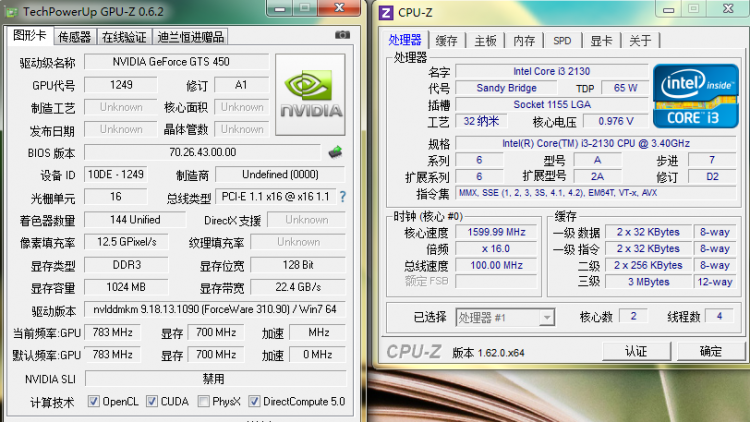The height and width of the screenshot is (422, 750).
Task: Open the 迪兰恒进赠品 tab in GPU-Z
Action: coord(190,37)
